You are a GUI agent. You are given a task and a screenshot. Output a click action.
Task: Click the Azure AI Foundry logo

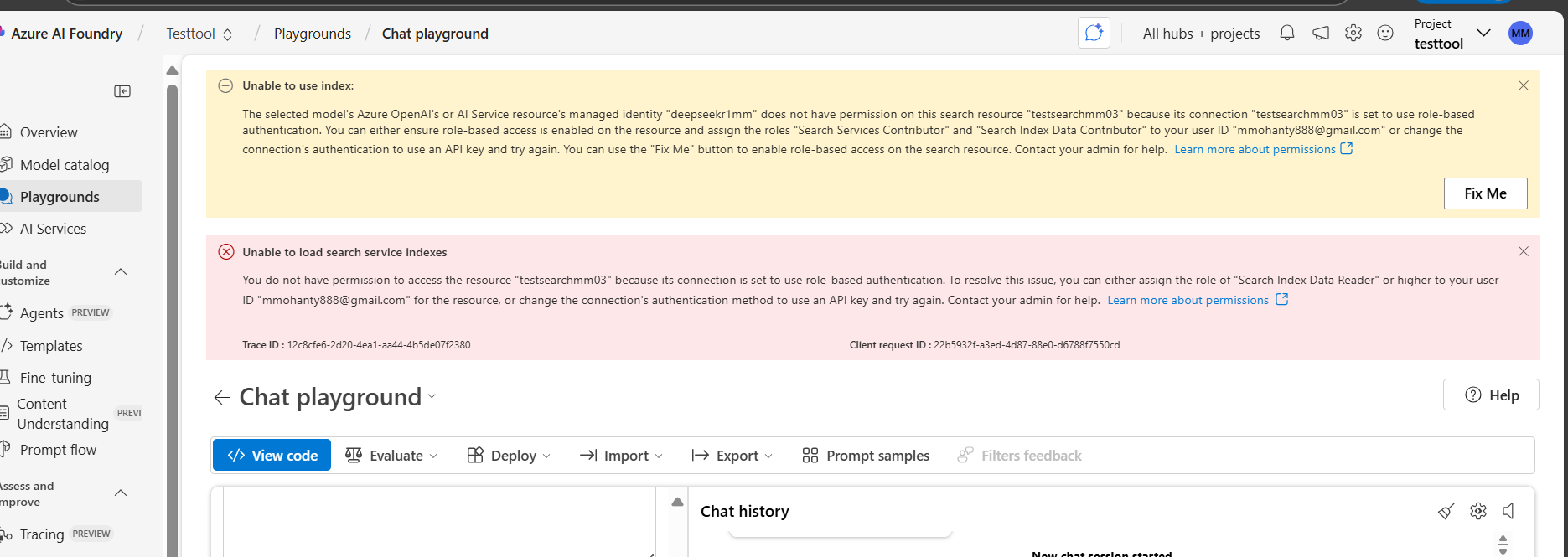point(61,34)
